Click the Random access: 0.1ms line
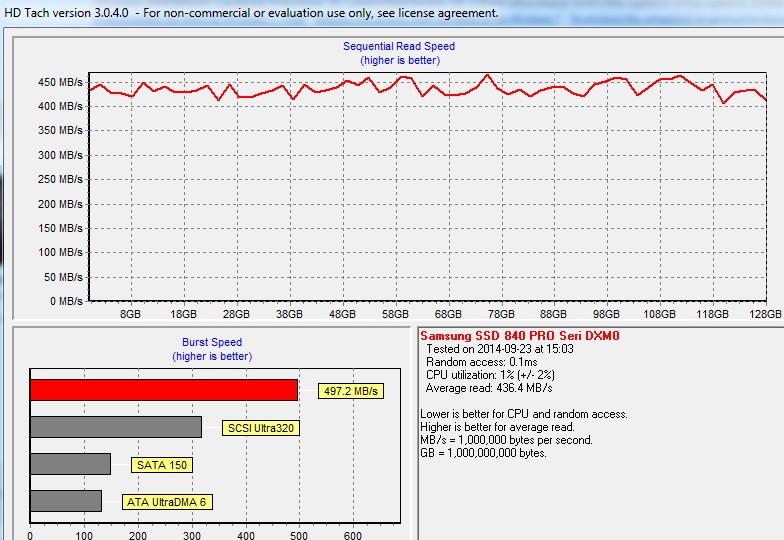This screenshot has height=540, width=784. 482,362
